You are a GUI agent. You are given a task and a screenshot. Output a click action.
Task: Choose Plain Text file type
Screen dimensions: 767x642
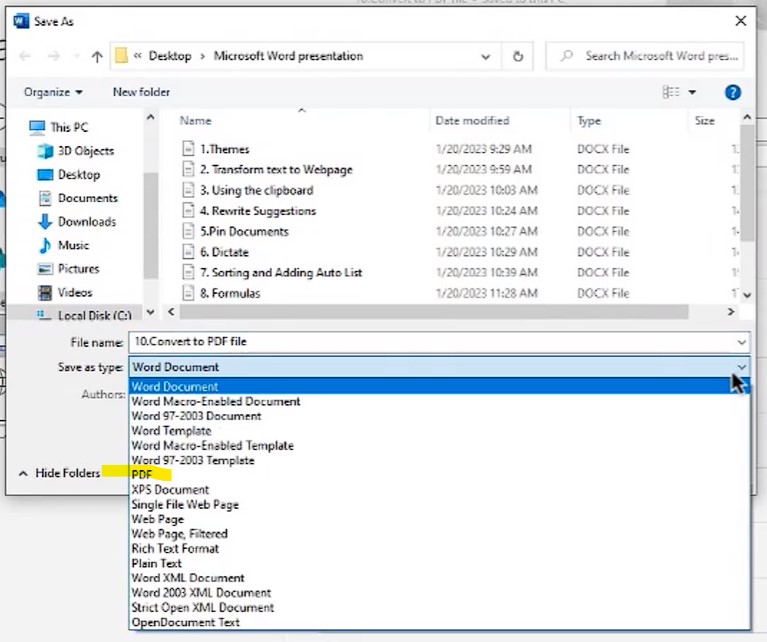pos(439,563)
